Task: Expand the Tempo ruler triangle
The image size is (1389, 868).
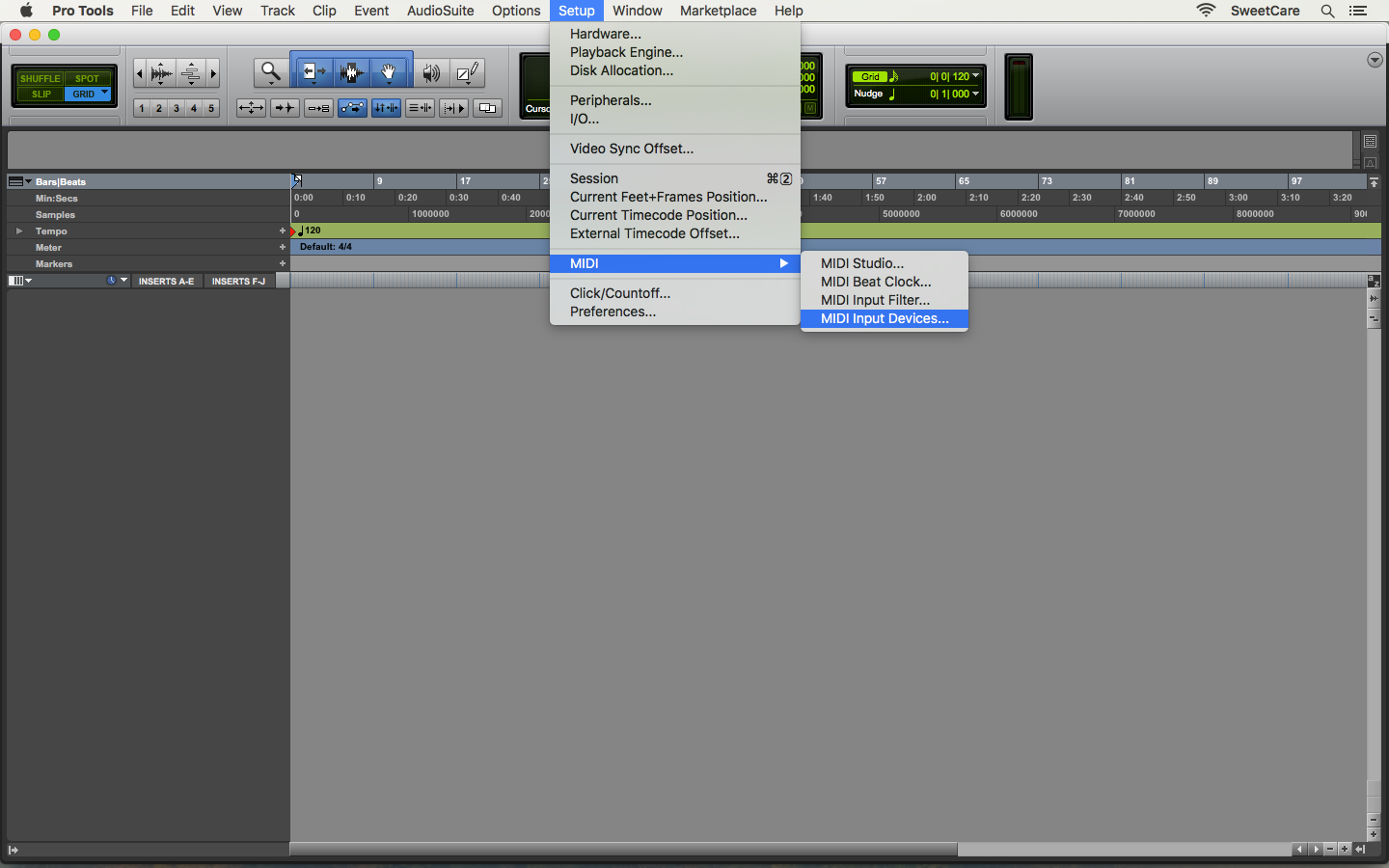Action: click(x=19, y=231)
